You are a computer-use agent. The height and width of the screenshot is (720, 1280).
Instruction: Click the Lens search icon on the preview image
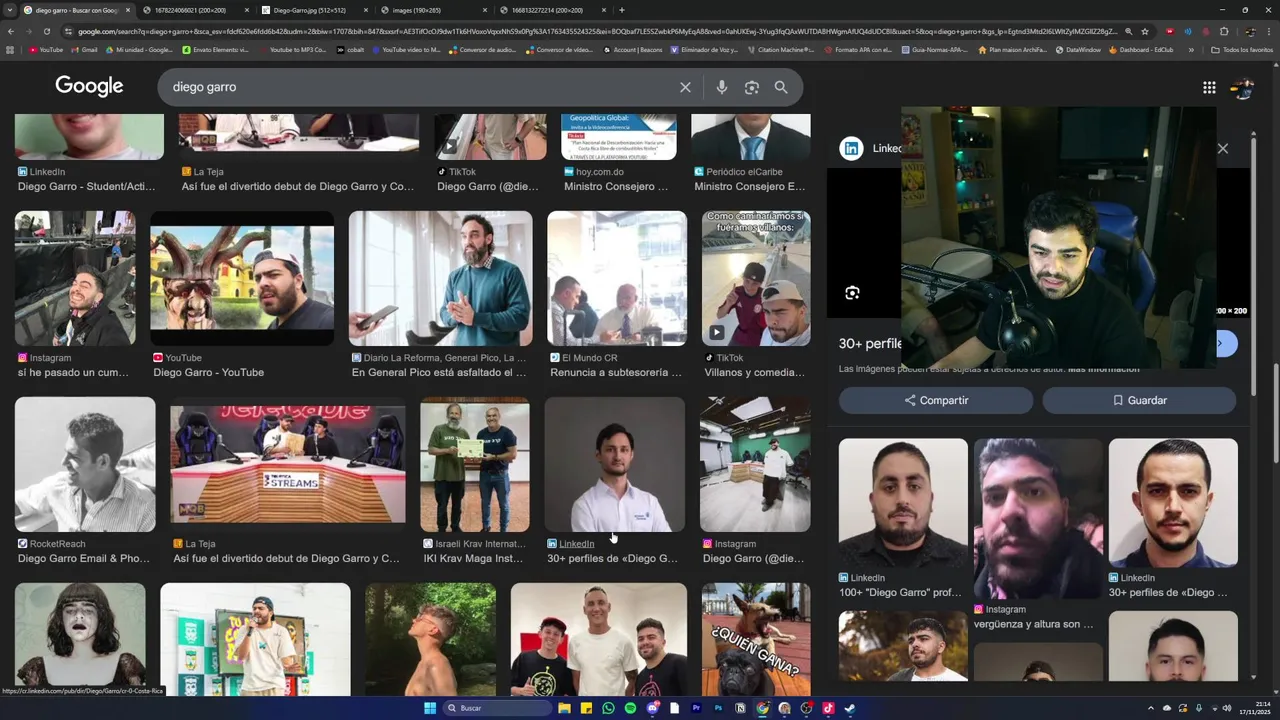tap(852, 293)
